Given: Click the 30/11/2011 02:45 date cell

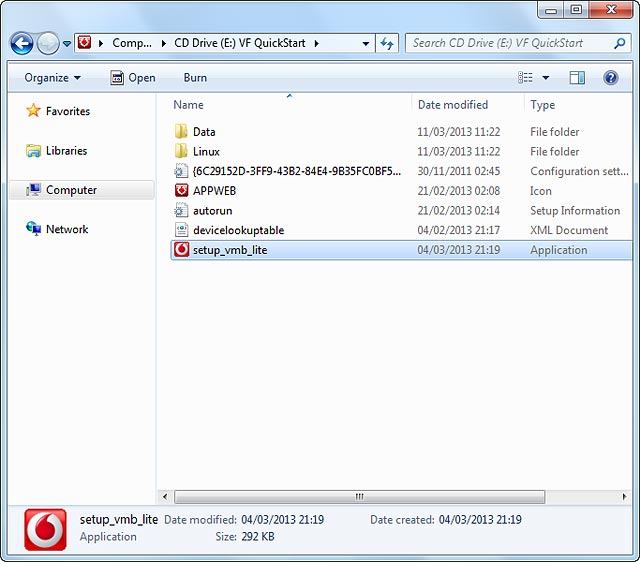Looking at the screenshot, I should point(458,171).
